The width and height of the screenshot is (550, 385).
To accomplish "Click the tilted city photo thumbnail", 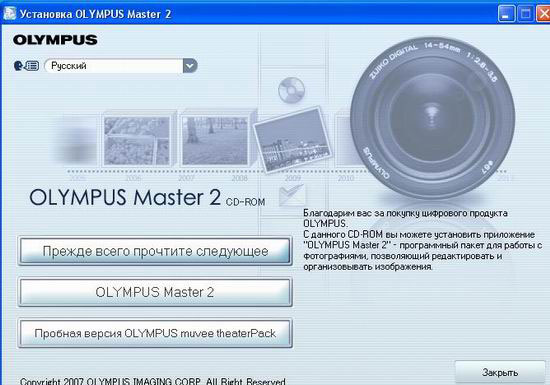I will click(x=292, y=139).
